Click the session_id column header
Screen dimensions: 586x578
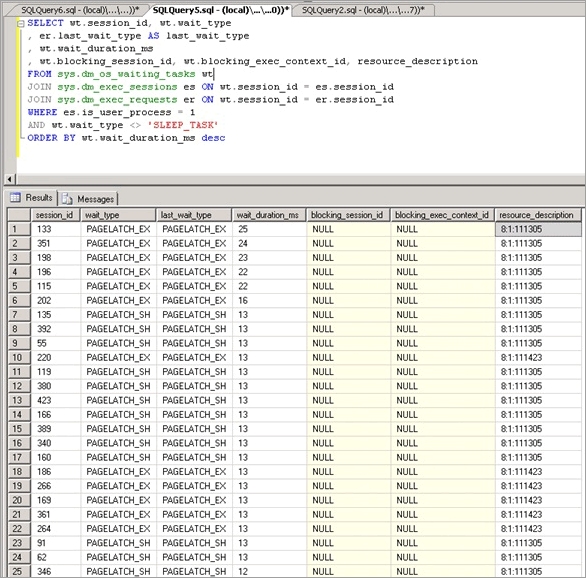(55, 215)
